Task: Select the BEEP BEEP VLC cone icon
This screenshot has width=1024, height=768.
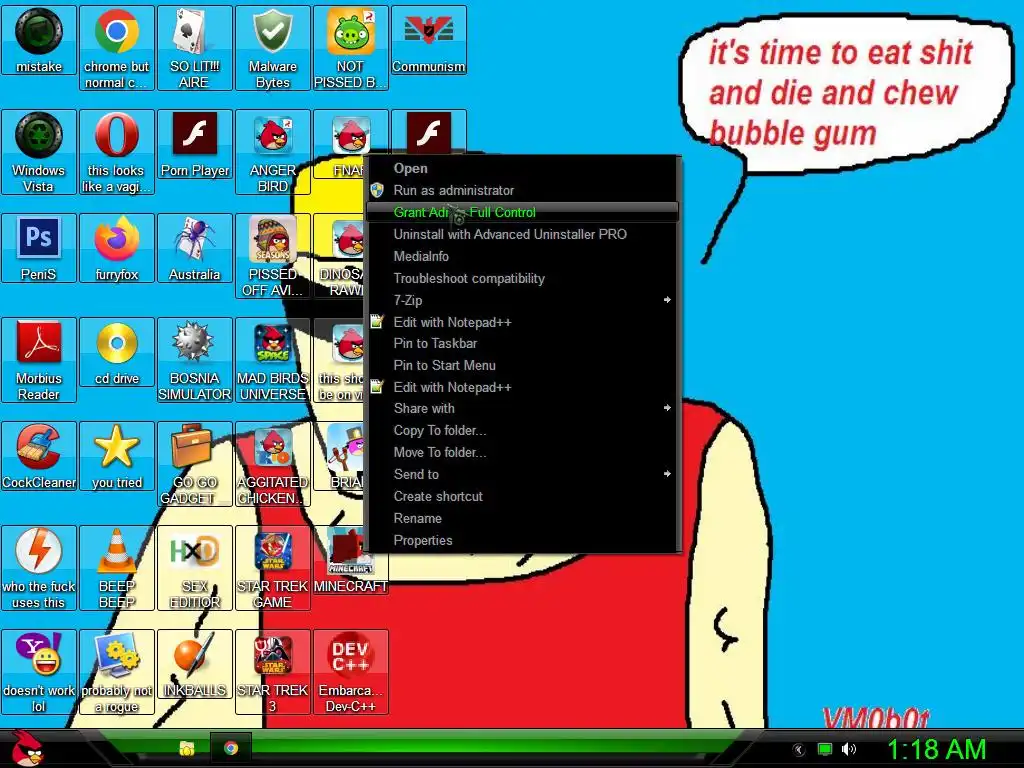Action: point(116,568)
